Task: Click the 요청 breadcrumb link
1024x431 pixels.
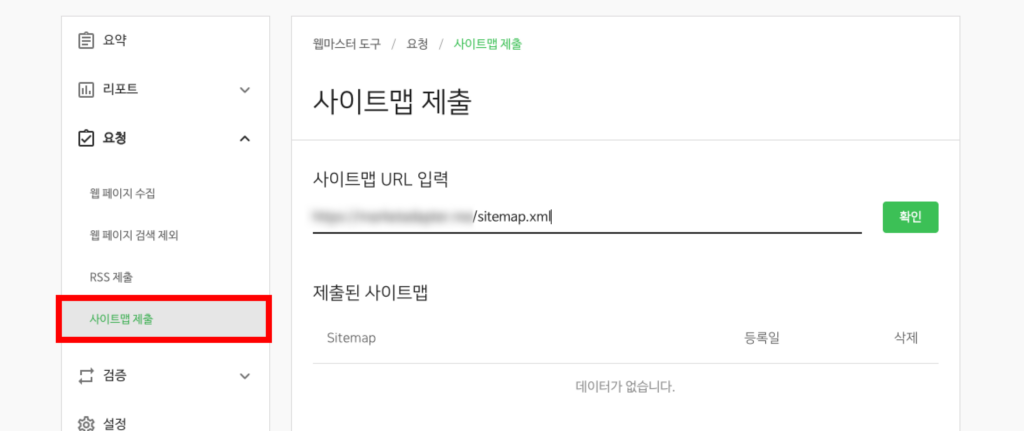Action: coord(417,44)
